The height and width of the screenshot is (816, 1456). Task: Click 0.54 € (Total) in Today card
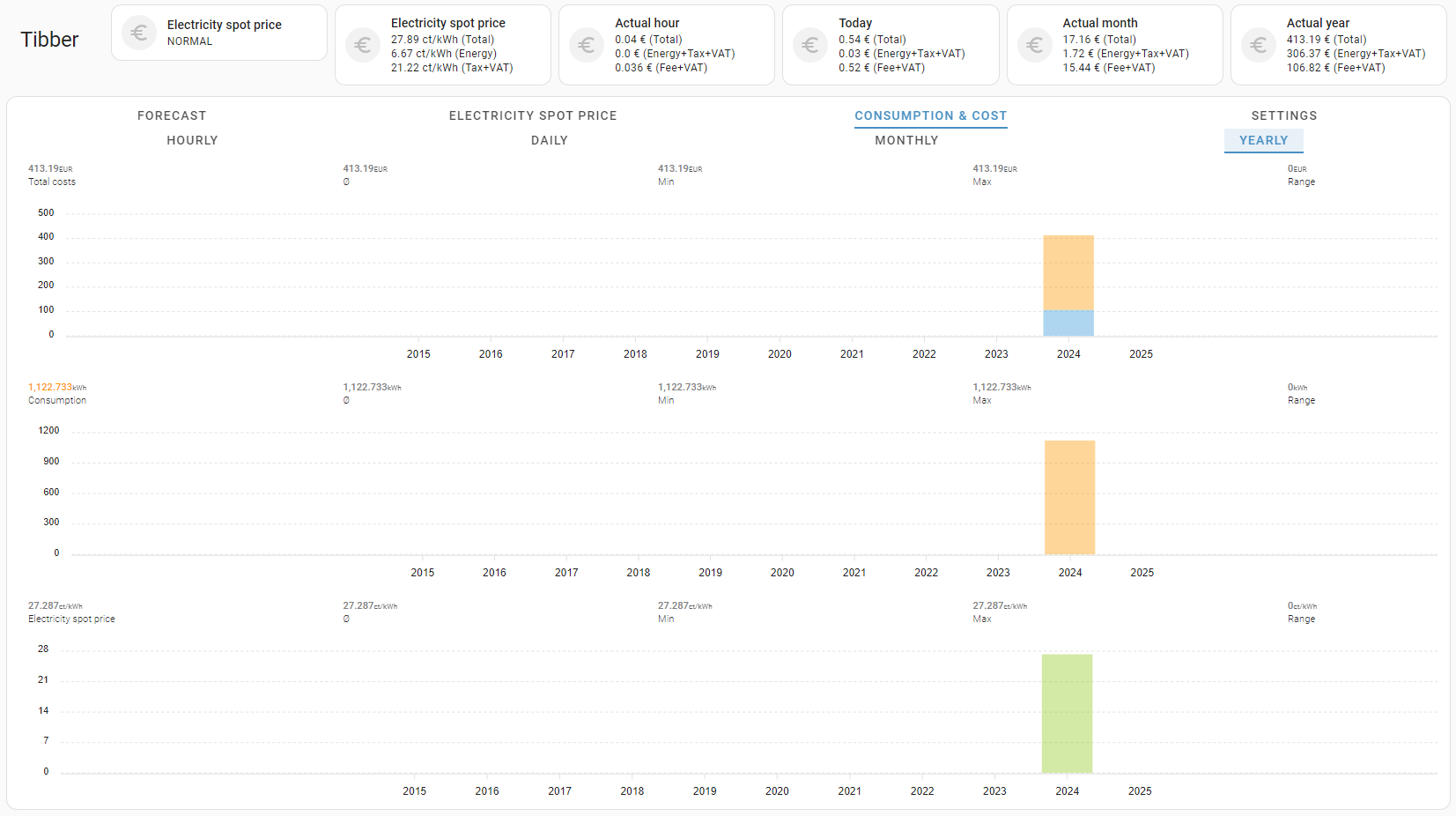point(872,40)
